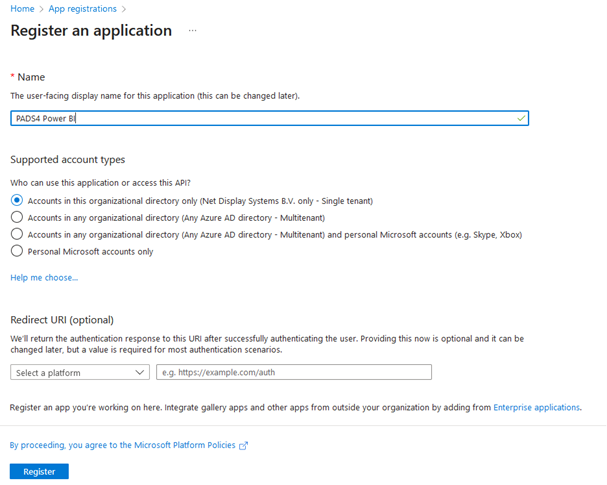Click the Supported account types heading

click(x=68, y=159)
